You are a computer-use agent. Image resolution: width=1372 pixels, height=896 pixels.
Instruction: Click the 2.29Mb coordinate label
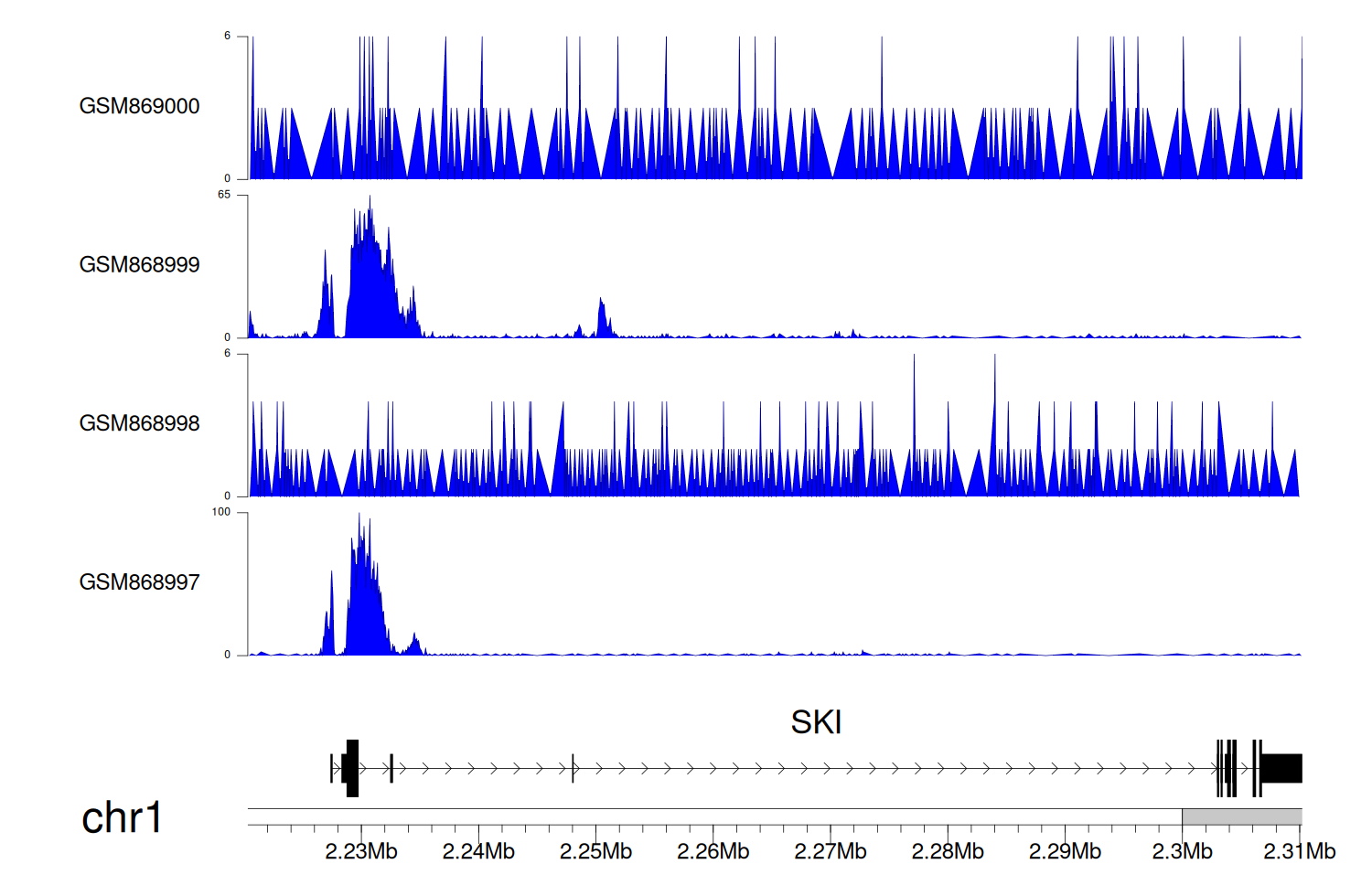pyautogui.click(x=1065, y=851)
